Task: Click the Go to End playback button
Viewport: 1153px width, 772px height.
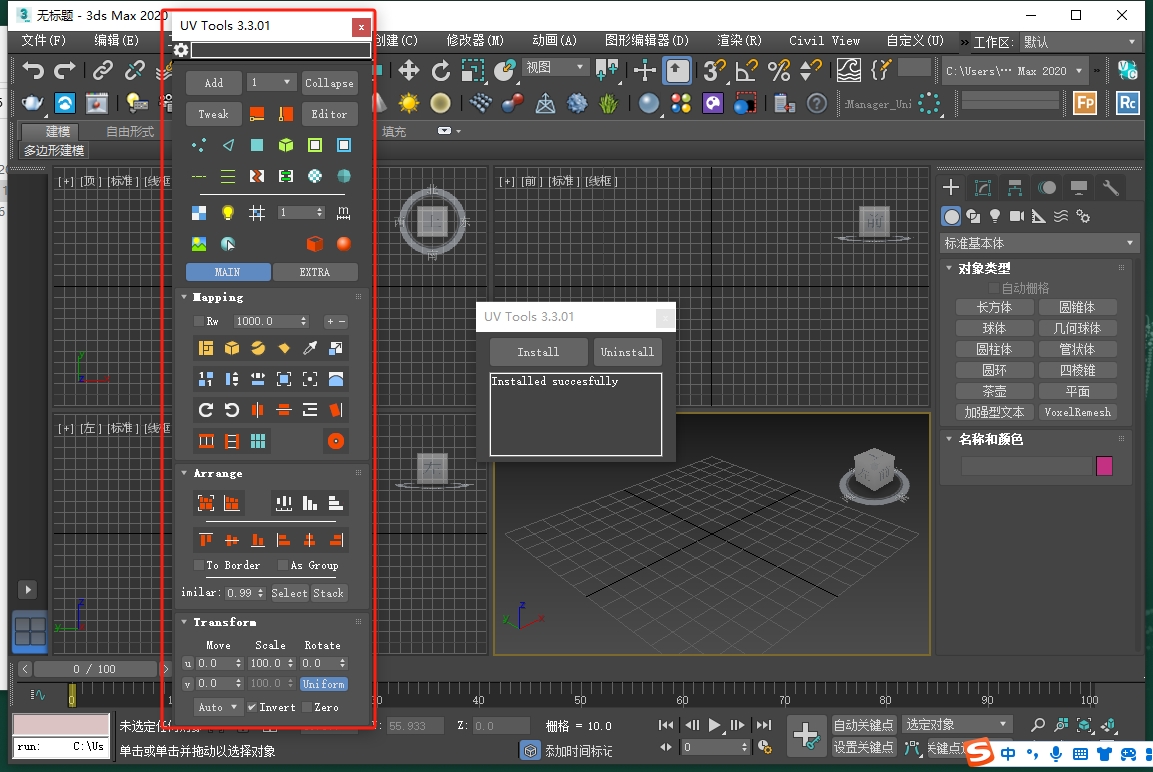Action: click(764, 725)
